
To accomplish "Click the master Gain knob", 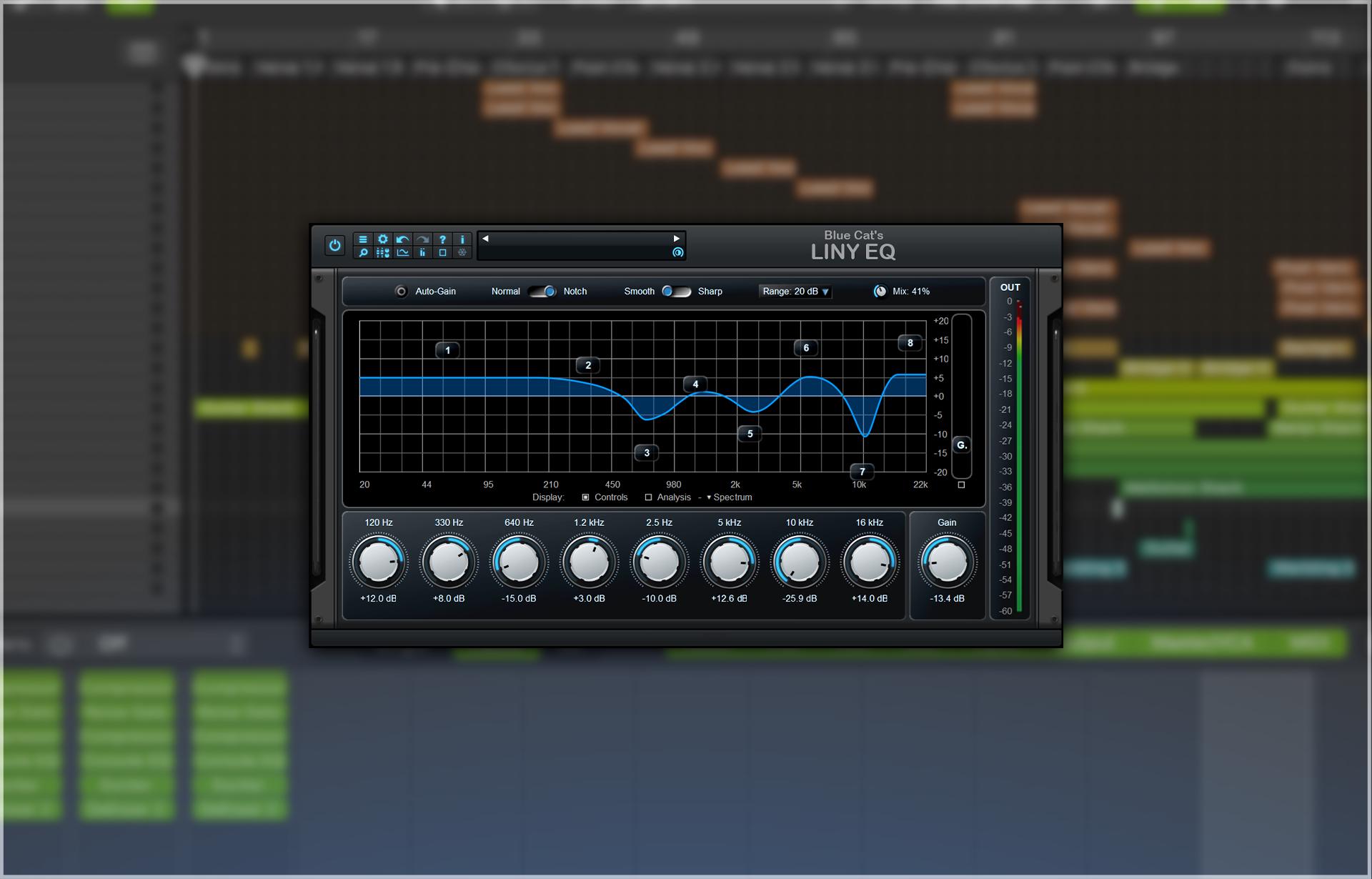I will [947, 562].
